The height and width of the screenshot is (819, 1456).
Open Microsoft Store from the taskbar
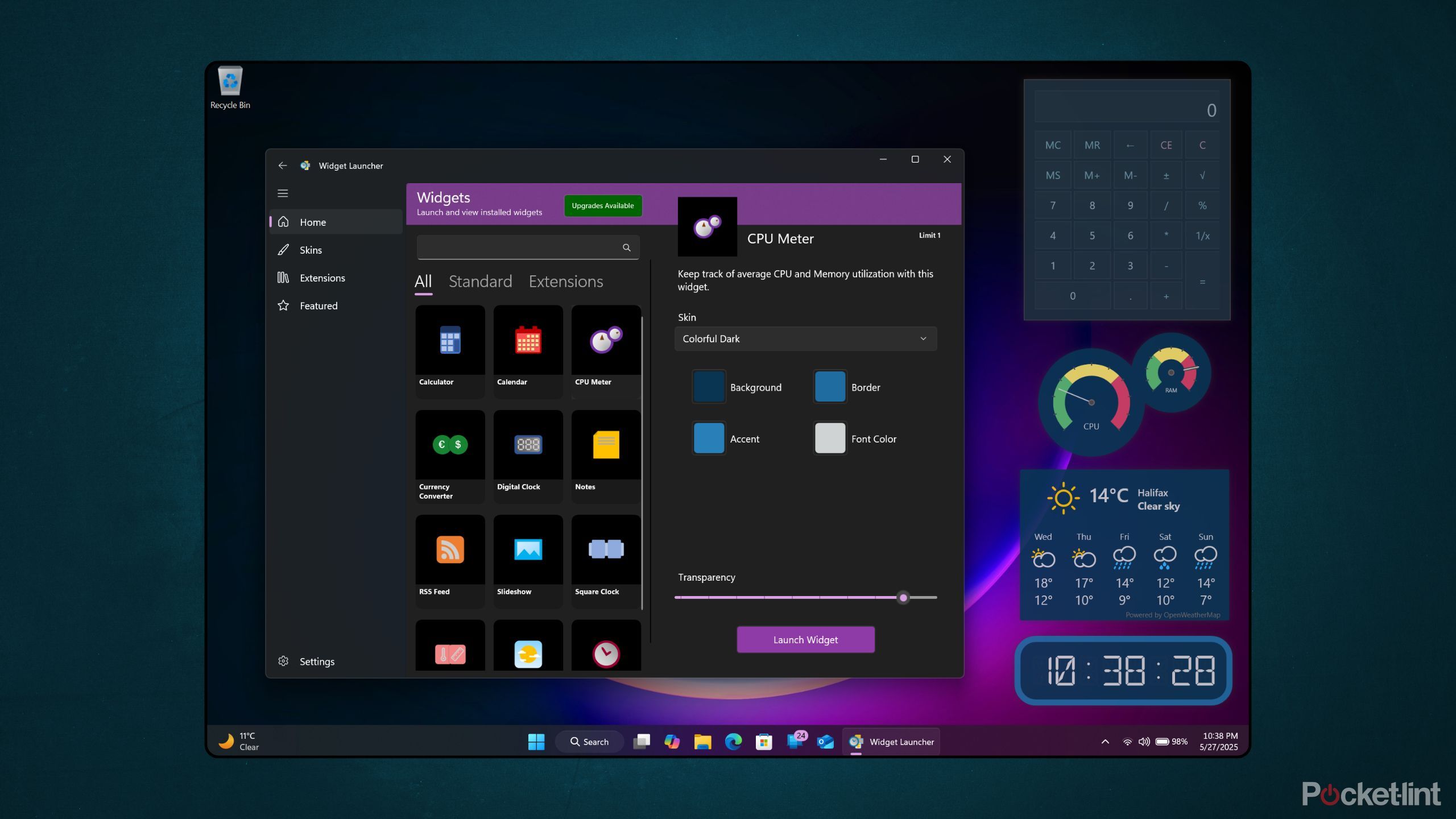[x=764, y=742]
